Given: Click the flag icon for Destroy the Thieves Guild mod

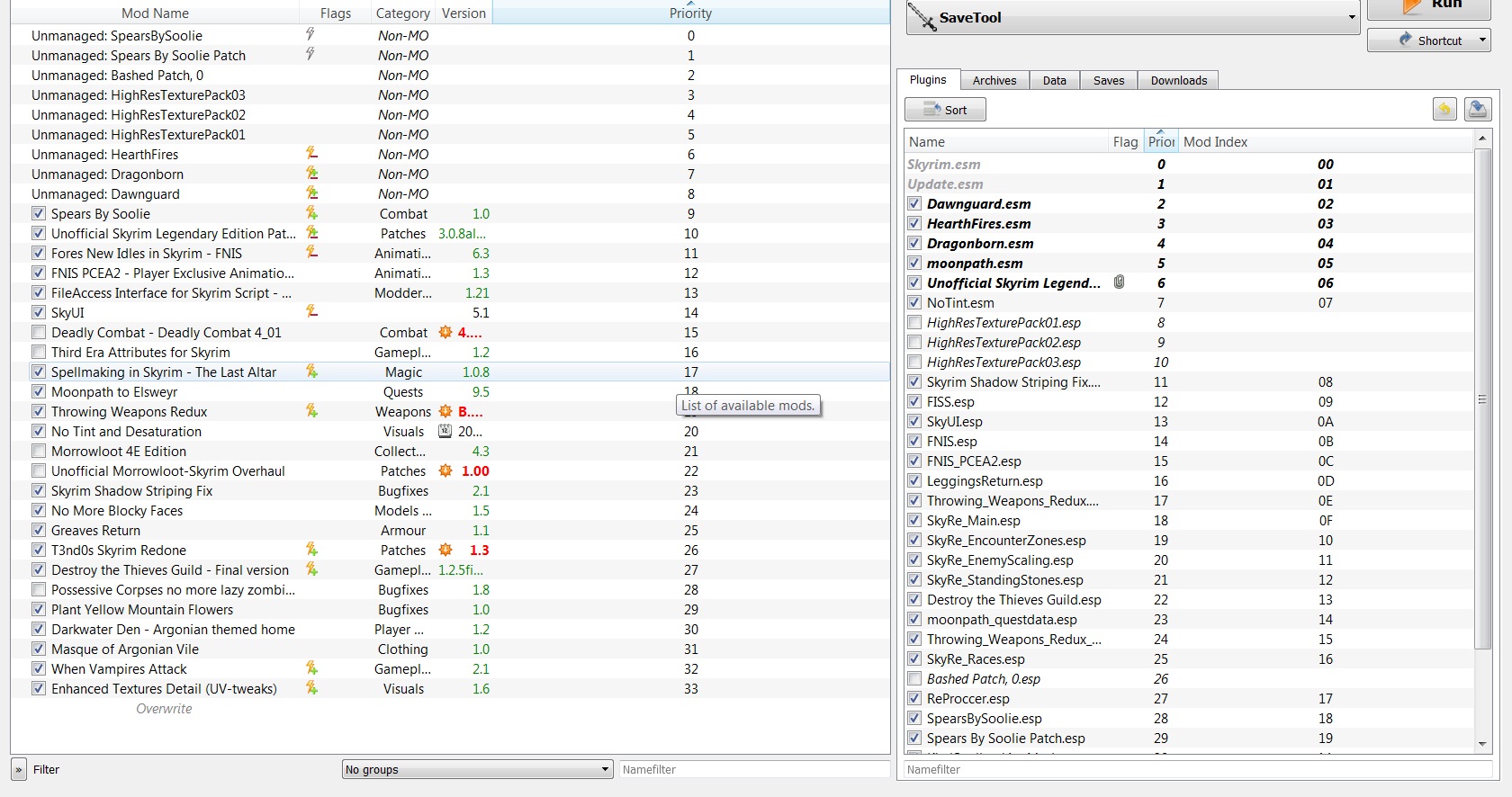Looking at the screenshot, I should [x=311, y=569].
